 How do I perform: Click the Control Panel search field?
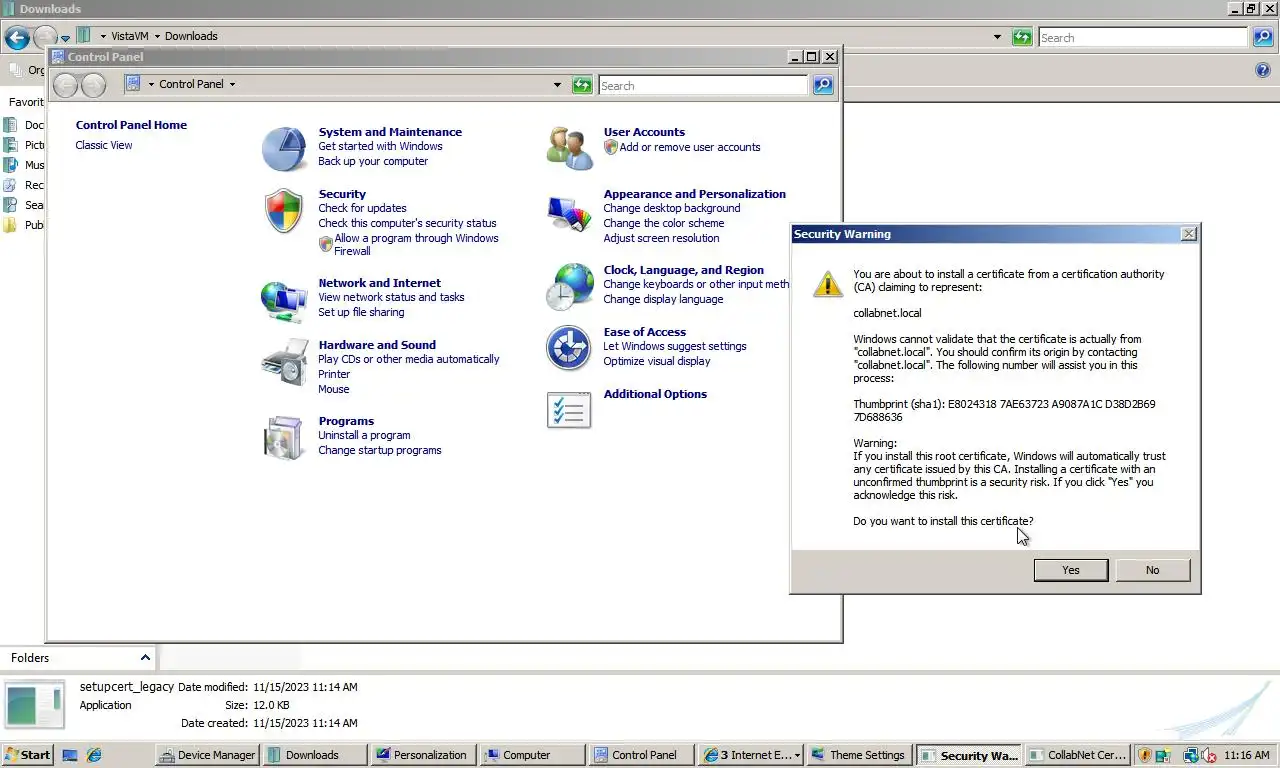tap(703, 86)
